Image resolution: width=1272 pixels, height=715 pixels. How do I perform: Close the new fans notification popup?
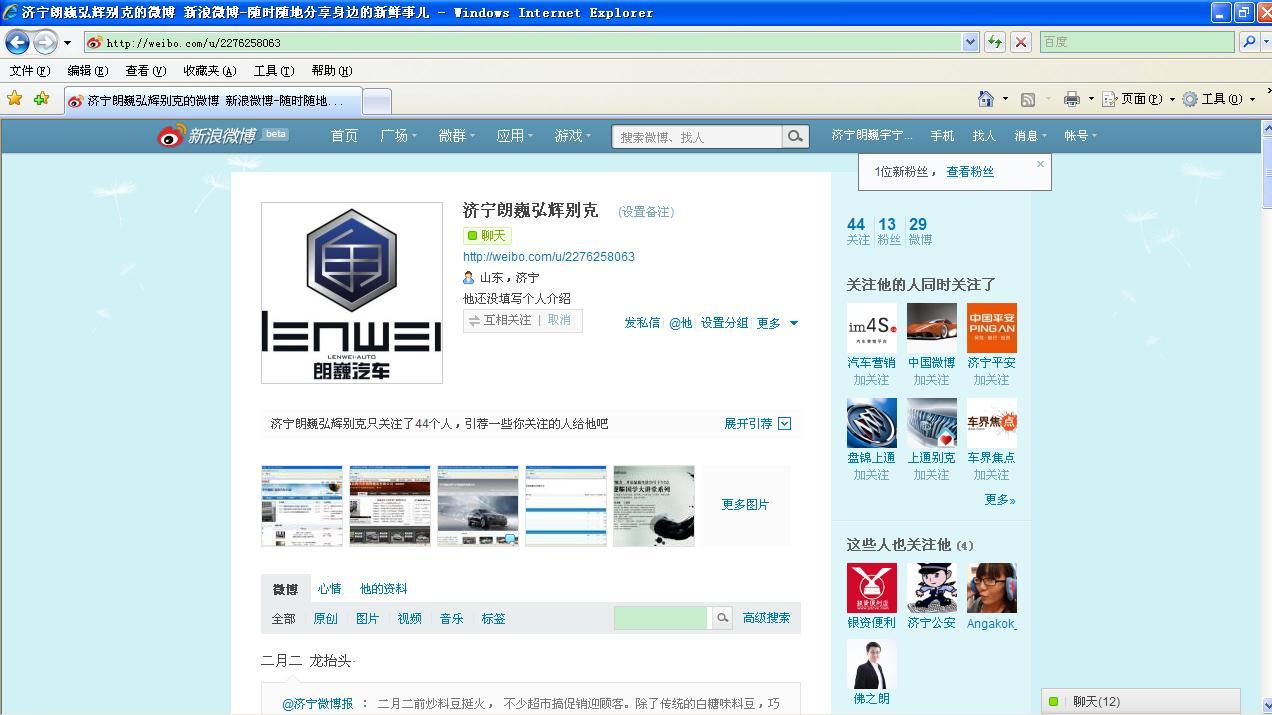[1040, 164]
